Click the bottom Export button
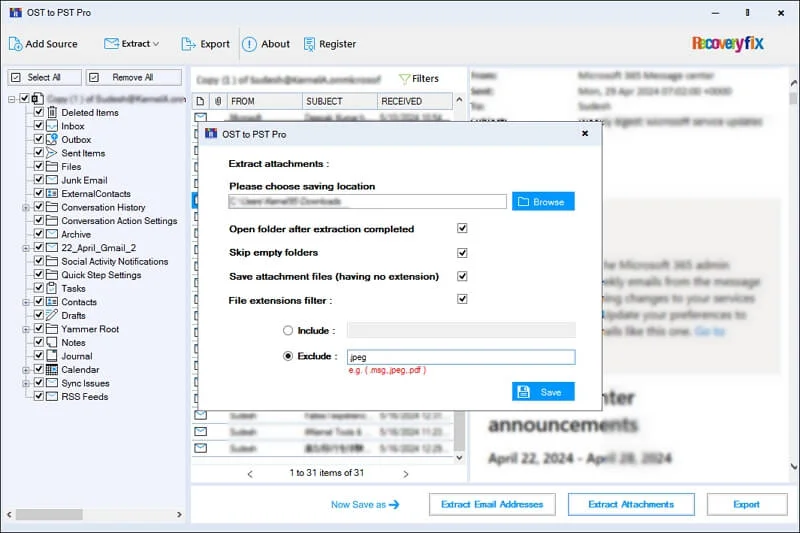The height and width of the screenshot is (533, 800). 746,504
